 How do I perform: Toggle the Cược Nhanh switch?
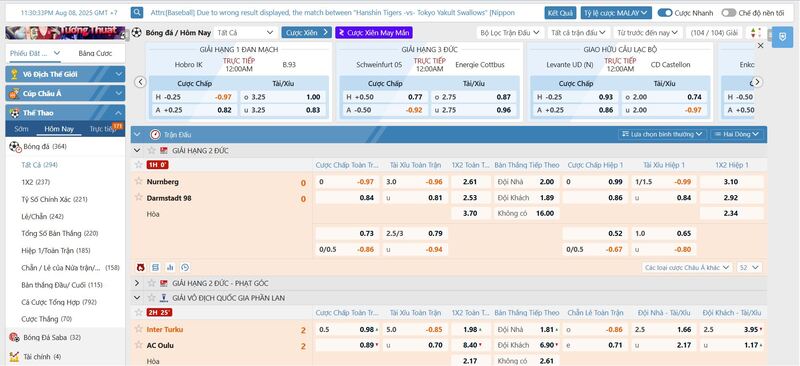[x=665, y=13]
